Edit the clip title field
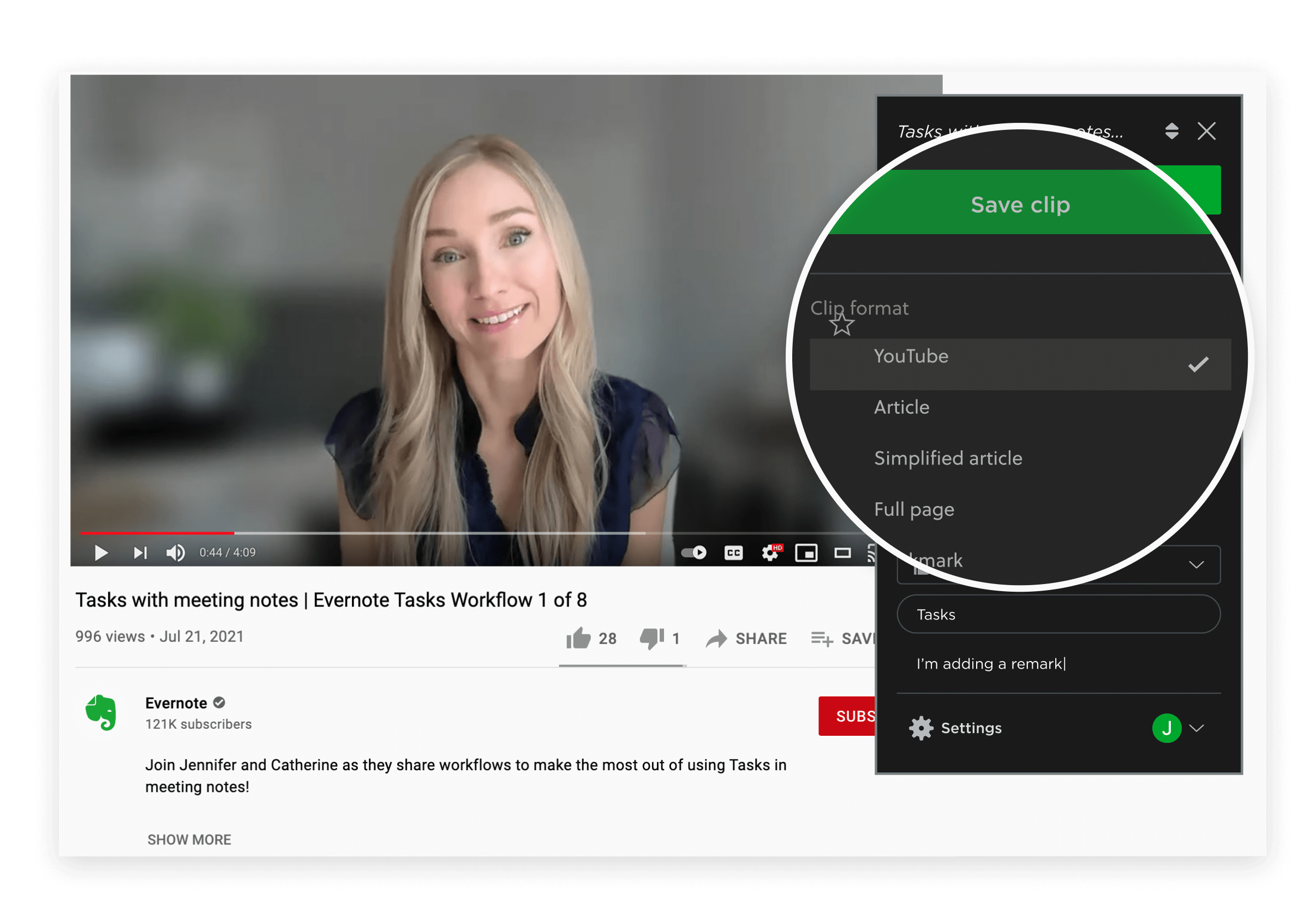 tap(1010, 132)
